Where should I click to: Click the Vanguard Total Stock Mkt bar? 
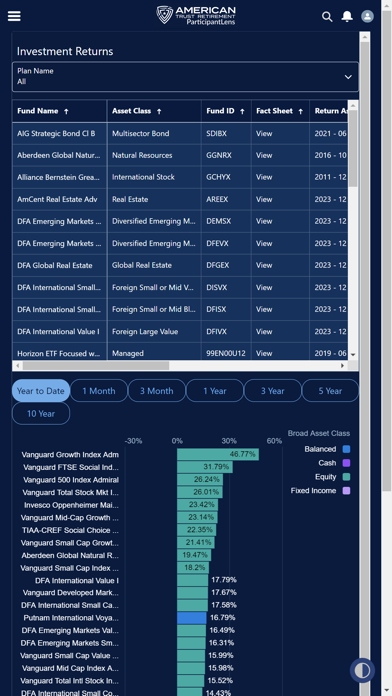tap(200, 492)
